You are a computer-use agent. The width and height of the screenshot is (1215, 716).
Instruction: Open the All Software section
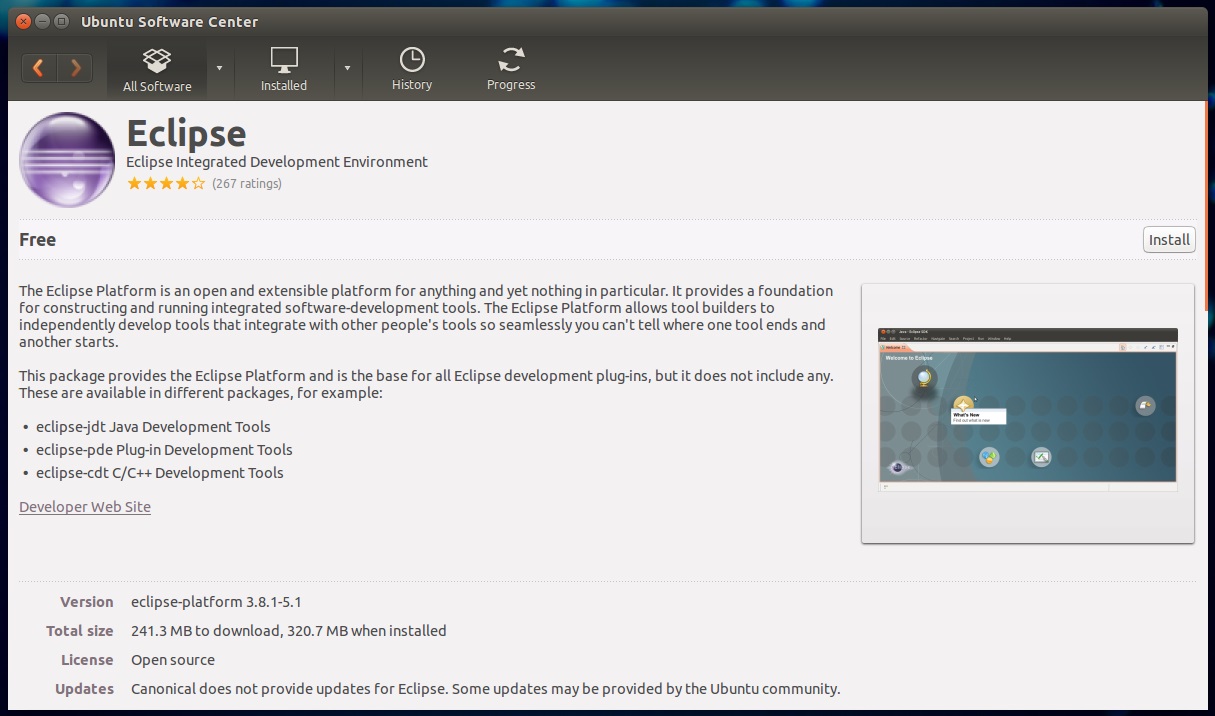156,68
